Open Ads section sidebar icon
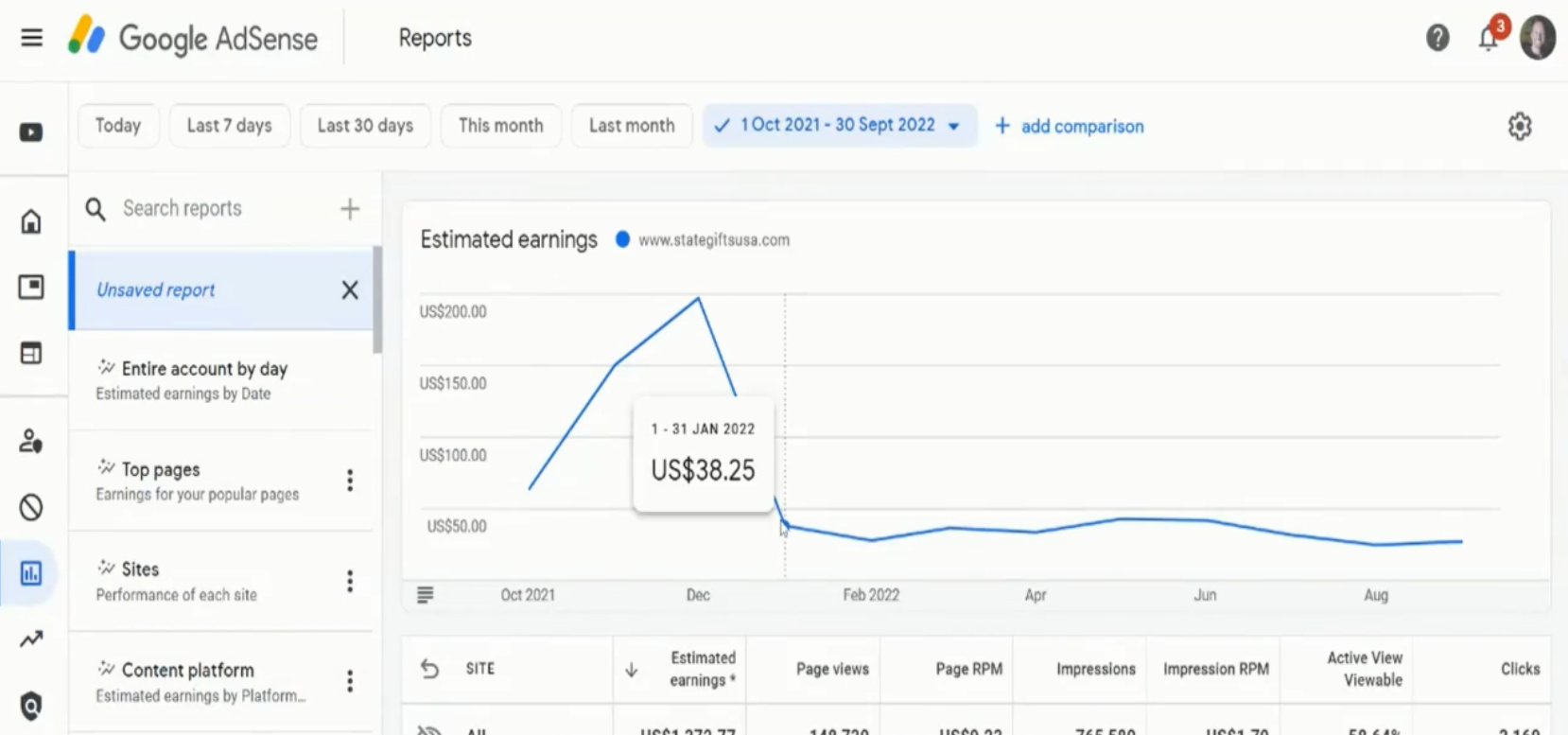1568x735 pixels. tap(31, 287)
